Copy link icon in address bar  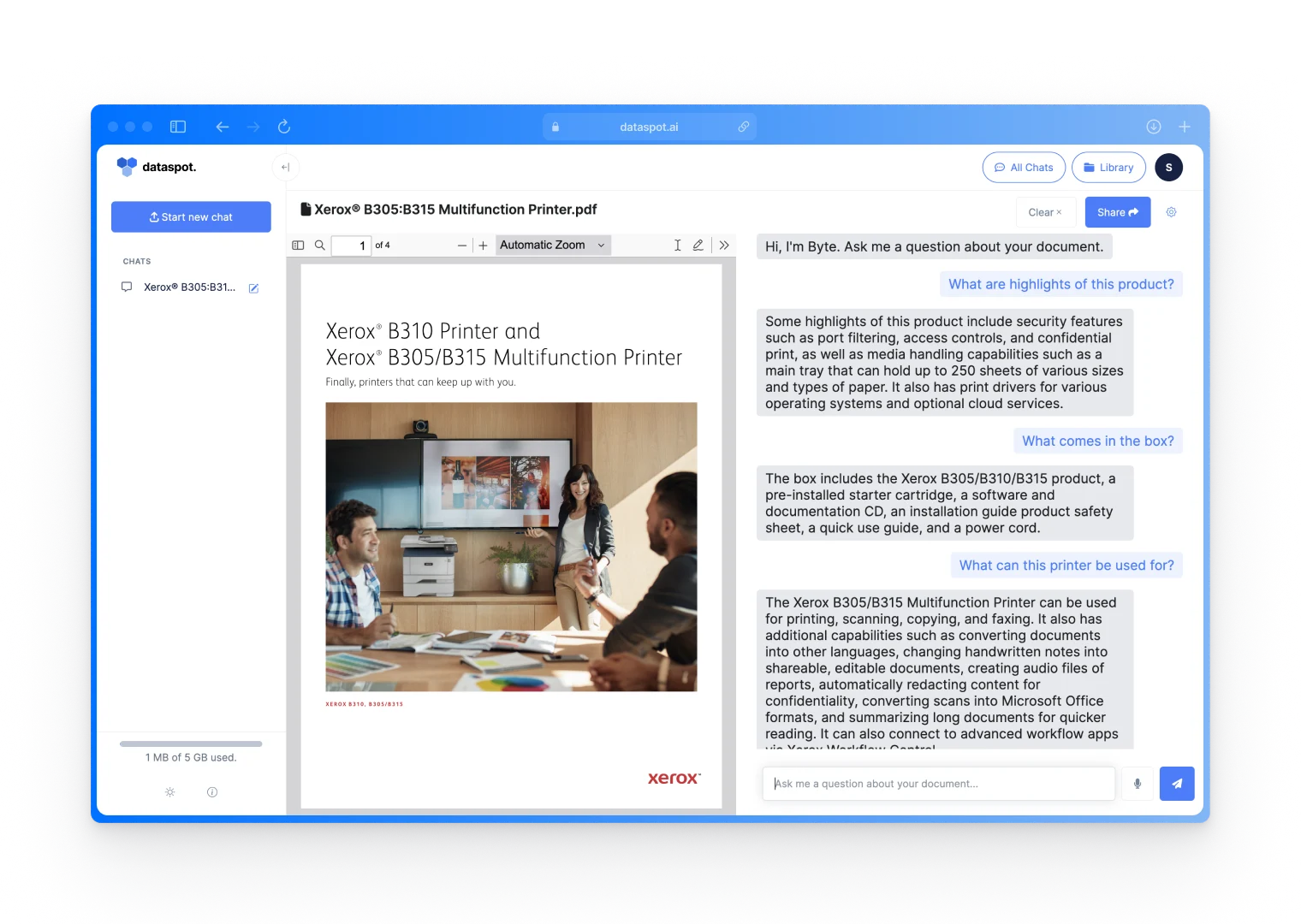pos(744,127)
